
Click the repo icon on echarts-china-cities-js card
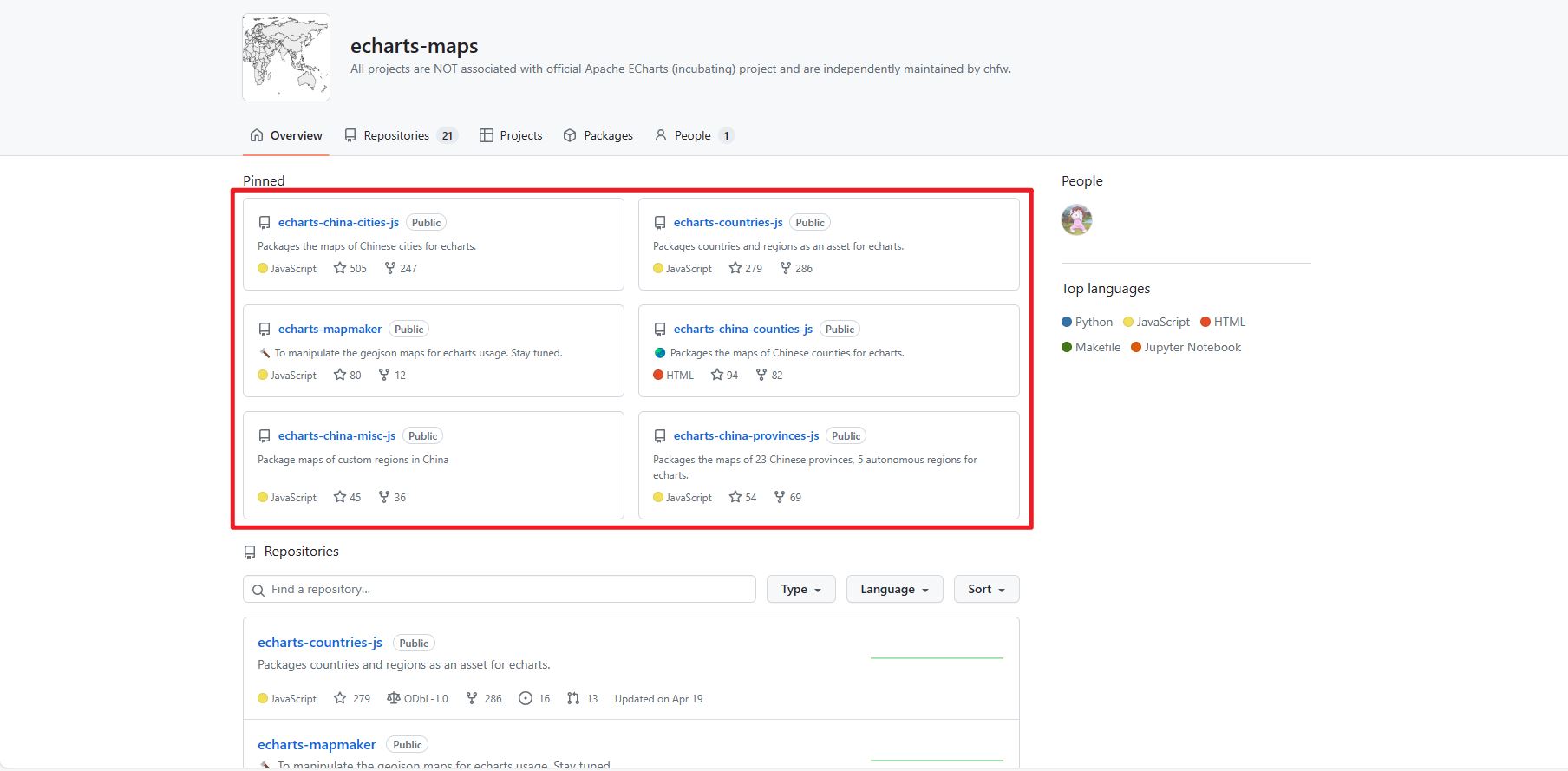pyautogui.click(x=265, y=223)
